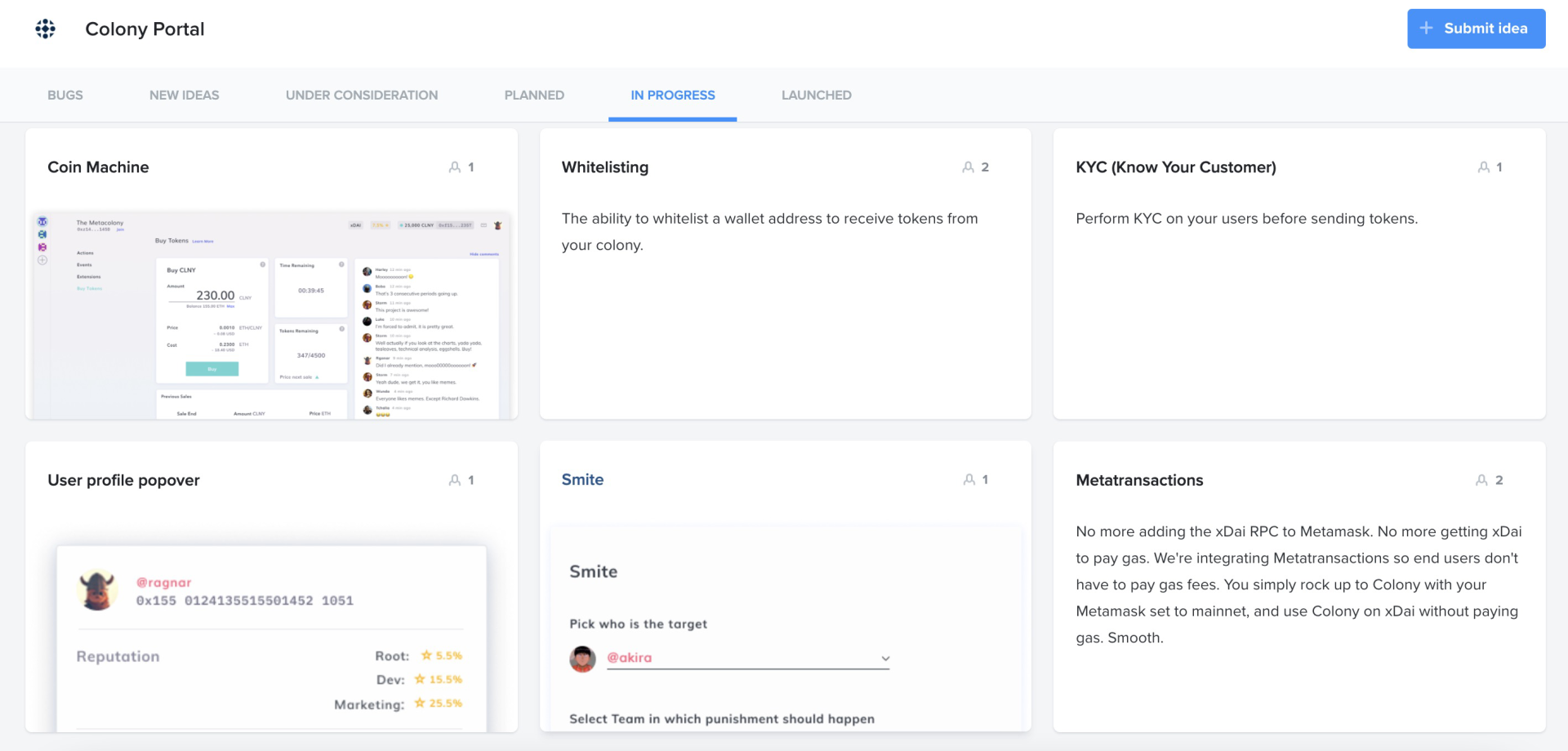
Task: Click the voter icon on Whitelisting card
Action: (x=969, y=167)
